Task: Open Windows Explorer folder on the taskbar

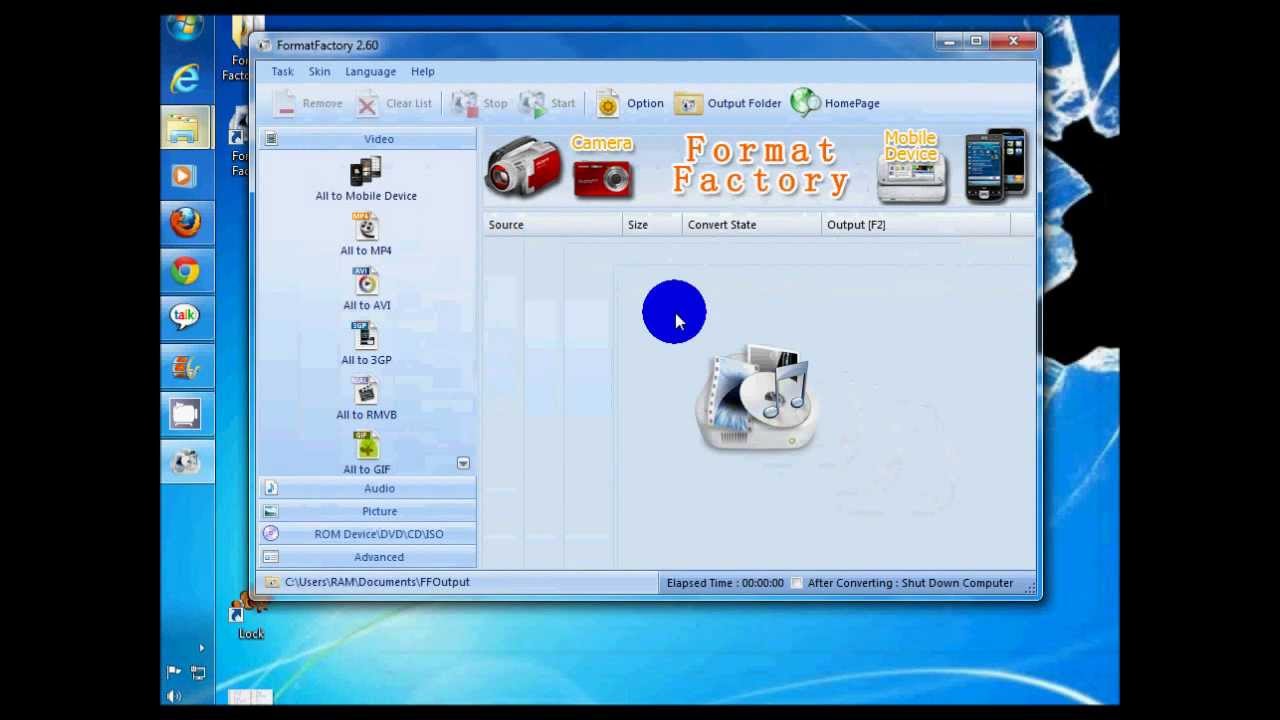Action: point(185,128)
